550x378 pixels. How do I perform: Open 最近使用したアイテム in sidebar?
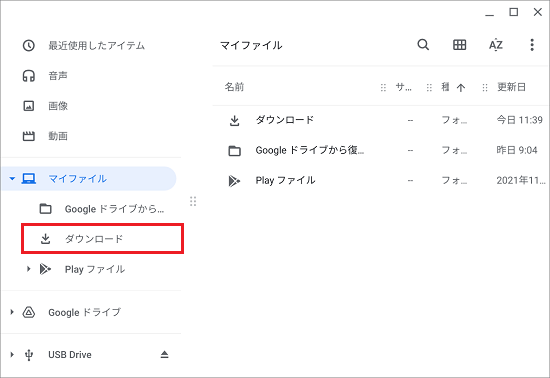(96, 45)
